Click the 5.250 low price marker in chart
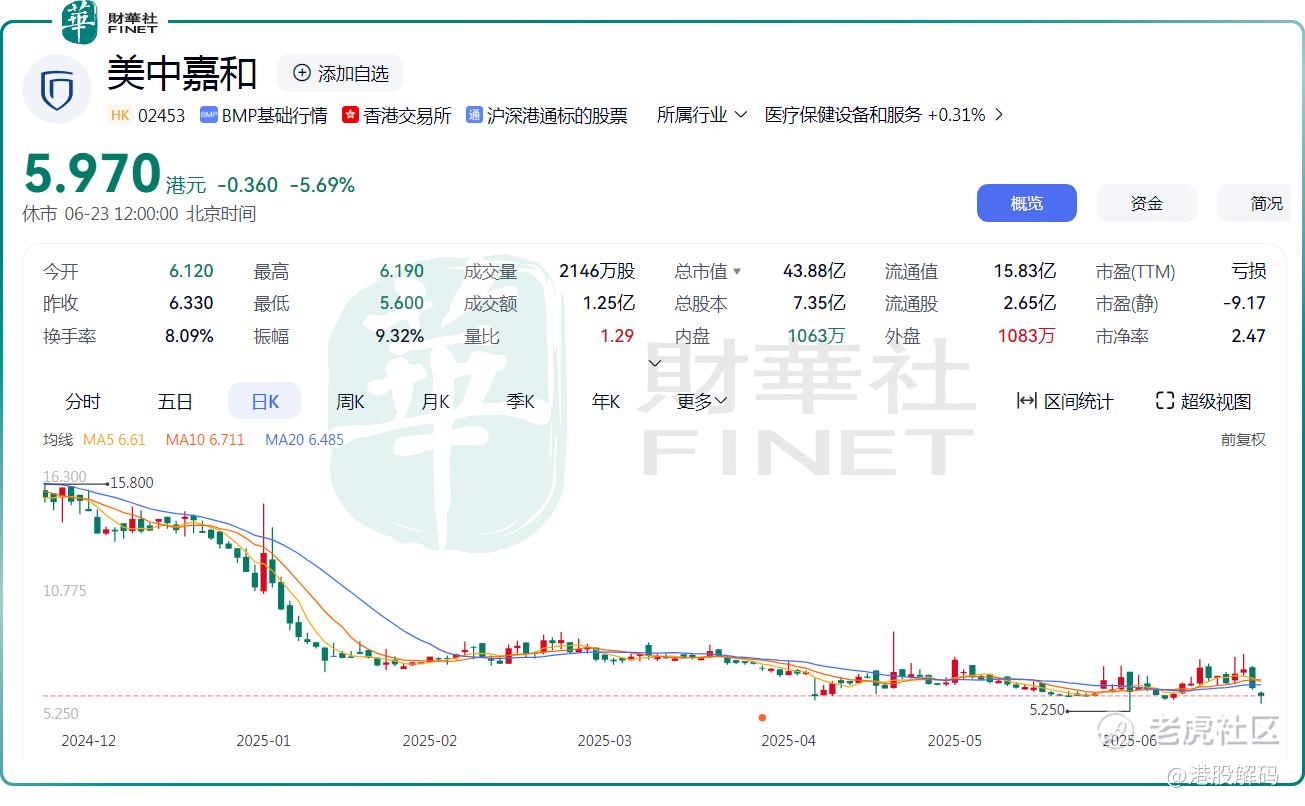This screenshot has width=1305, height=806. [1047, 710]
